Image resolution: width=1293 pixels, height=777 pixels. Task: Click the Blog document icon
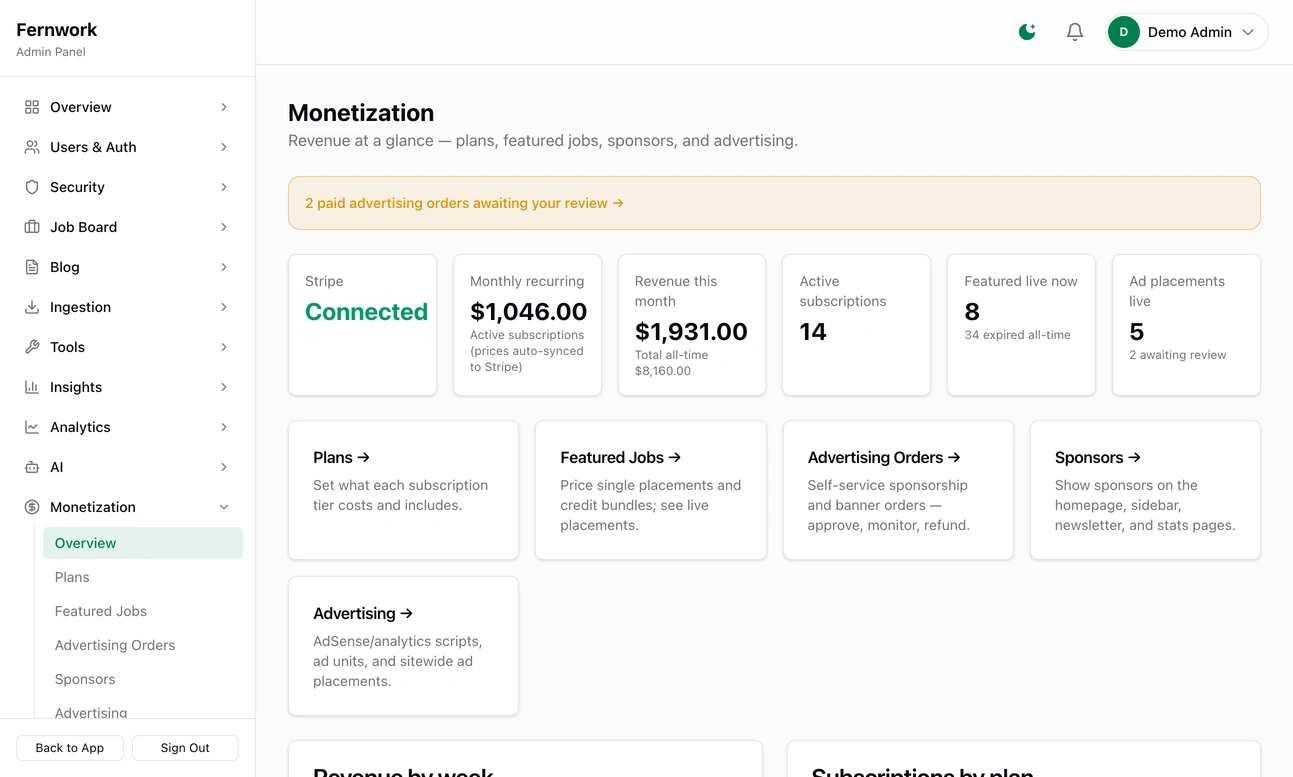point(32,267)
